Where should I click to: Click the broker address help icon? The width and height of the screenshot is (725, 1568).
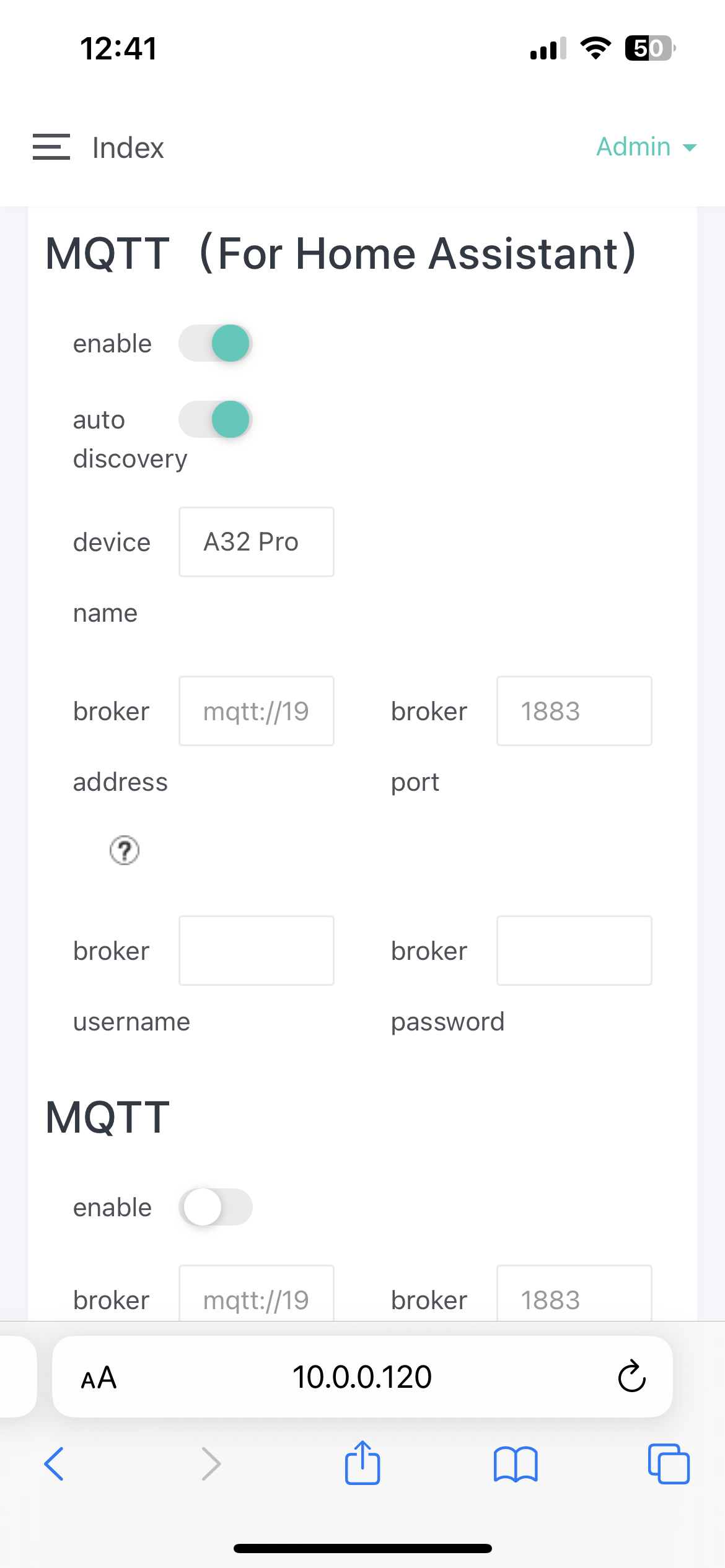125,850
